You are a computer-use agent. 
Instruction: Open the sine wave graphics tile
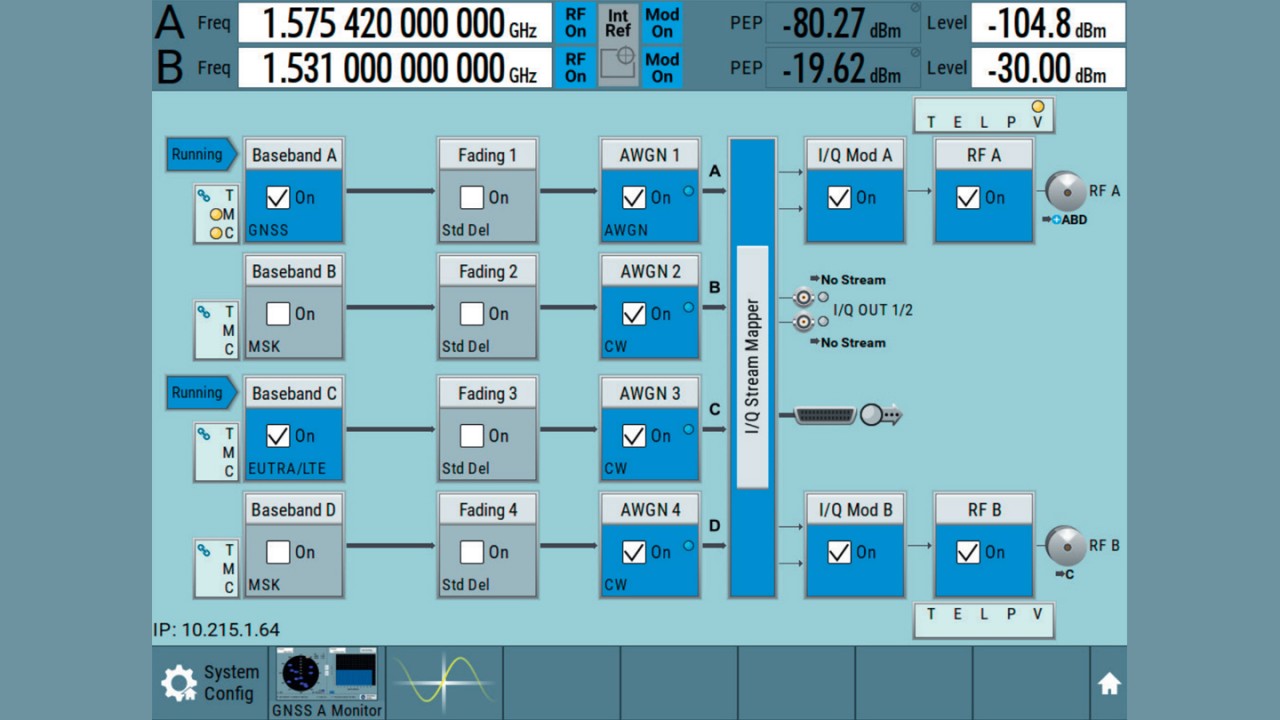pyautogui.click(x=443, y=683)
